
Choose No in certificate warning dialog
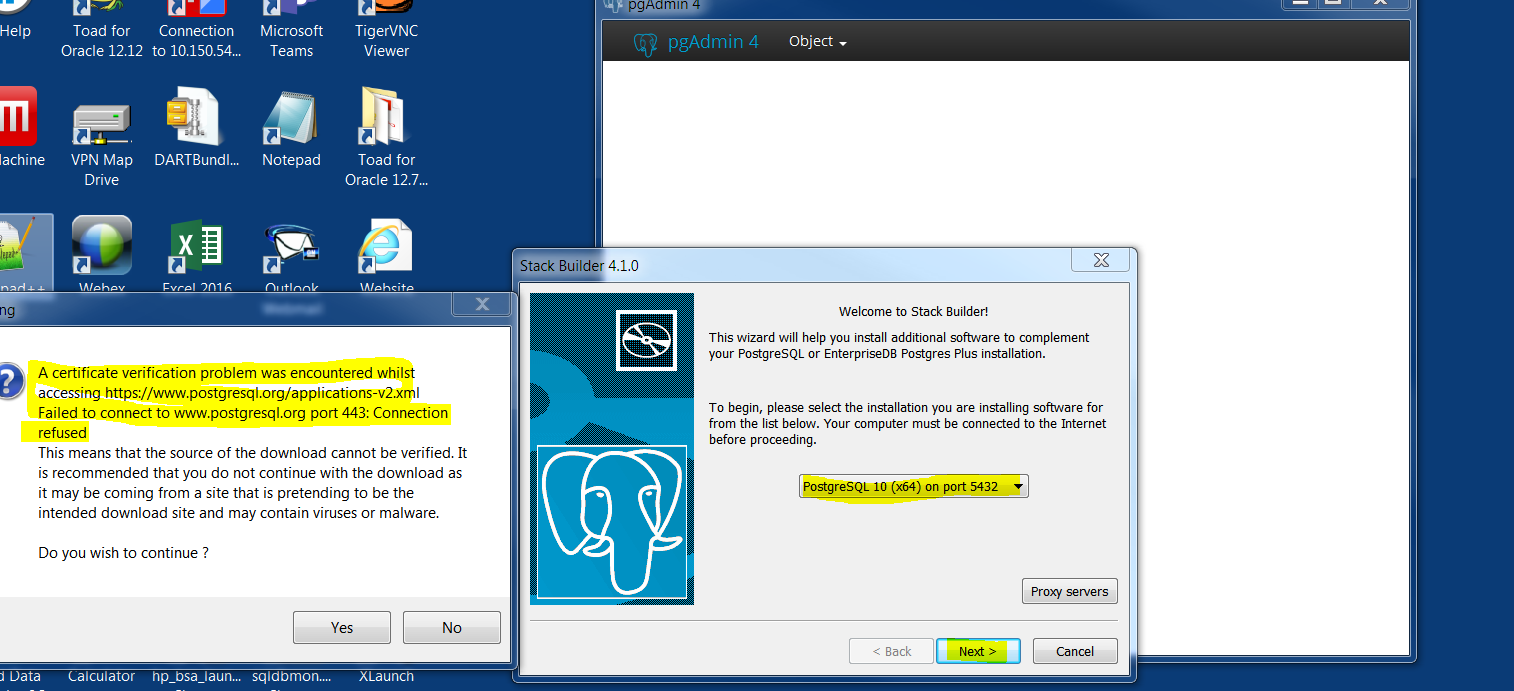pos(451,628)
